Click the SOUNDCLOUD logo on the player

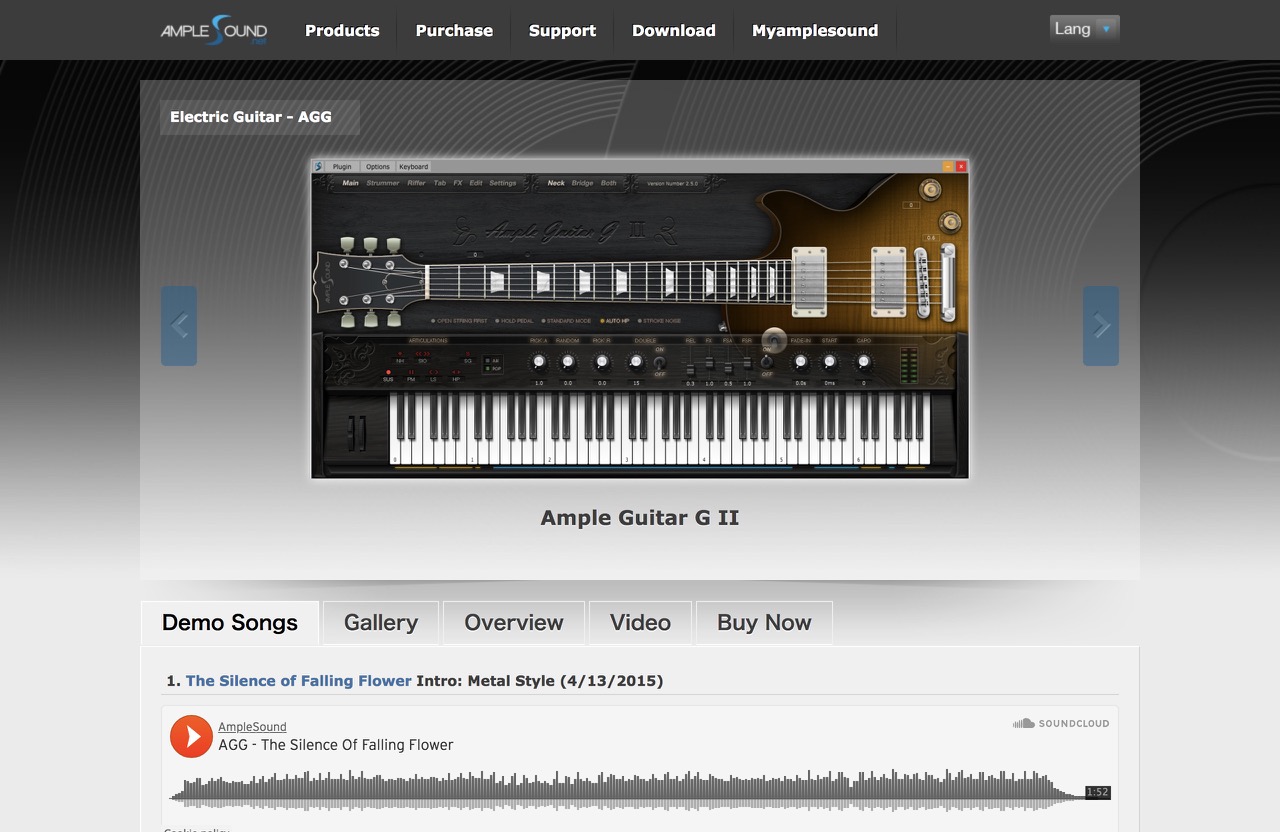click(x=1062, y=723)
